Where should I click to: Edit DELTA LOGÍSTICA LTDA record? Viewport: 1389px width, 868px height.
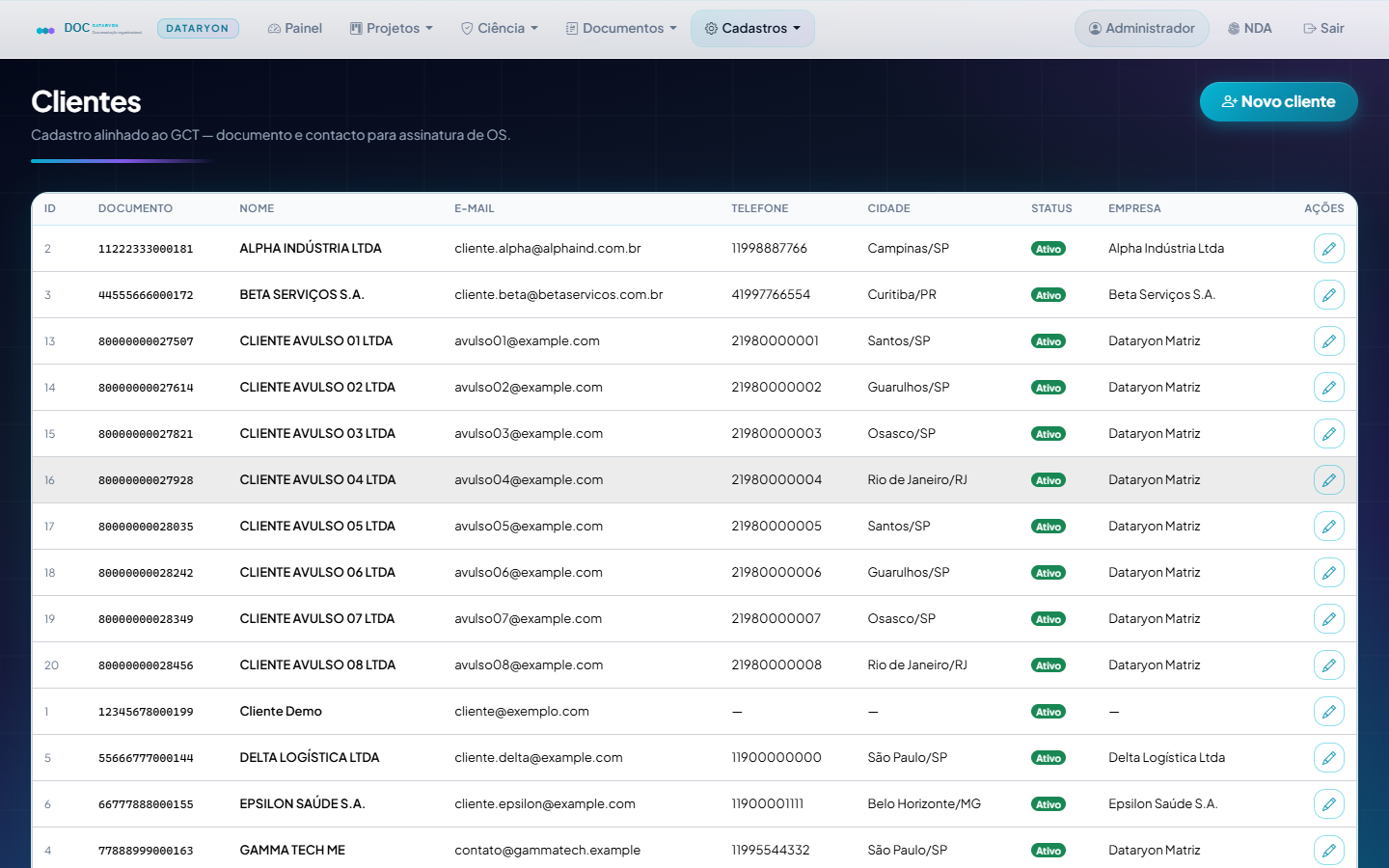(x=1328, y=758)
